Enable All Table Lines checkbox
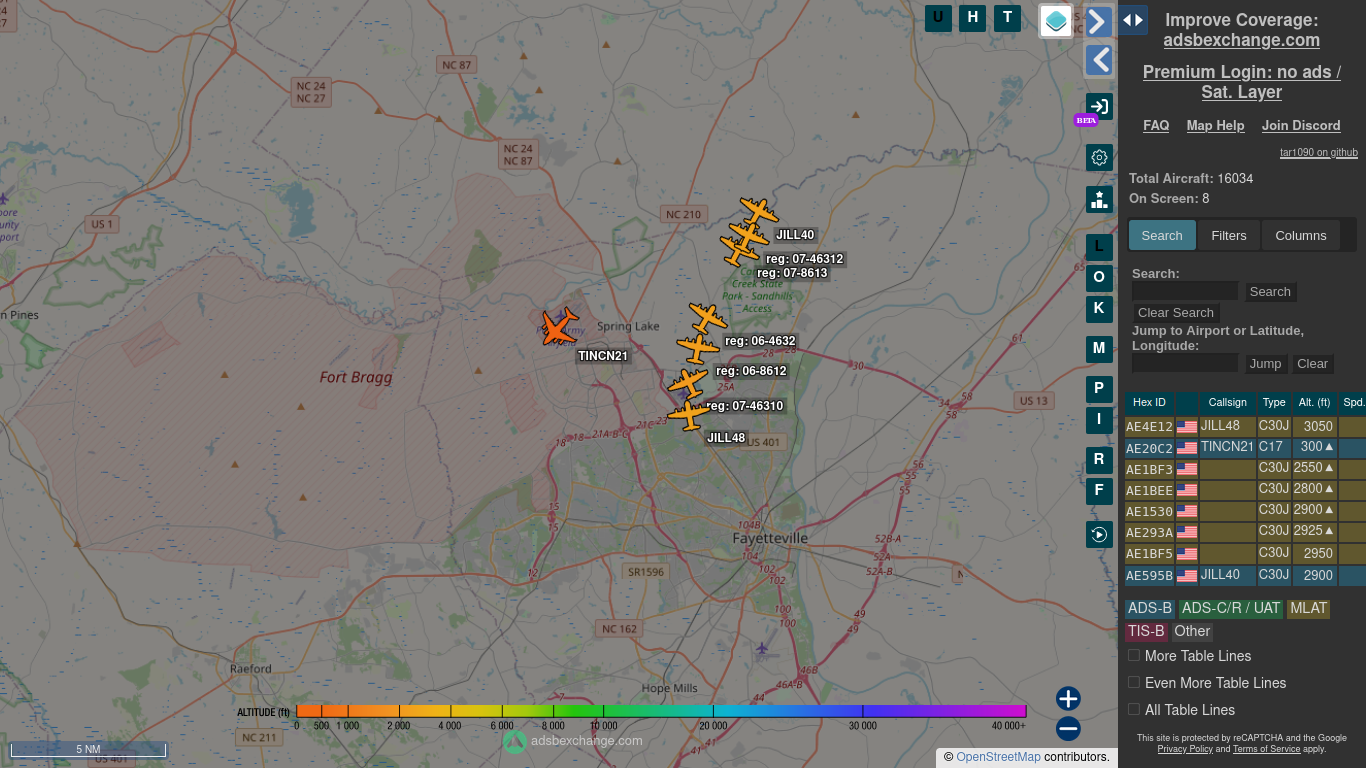 click(1134, 709)
